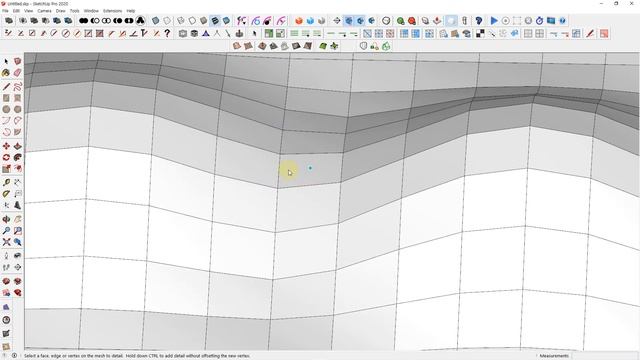Select the Sandbox Smoove tool

coord(262,46)
